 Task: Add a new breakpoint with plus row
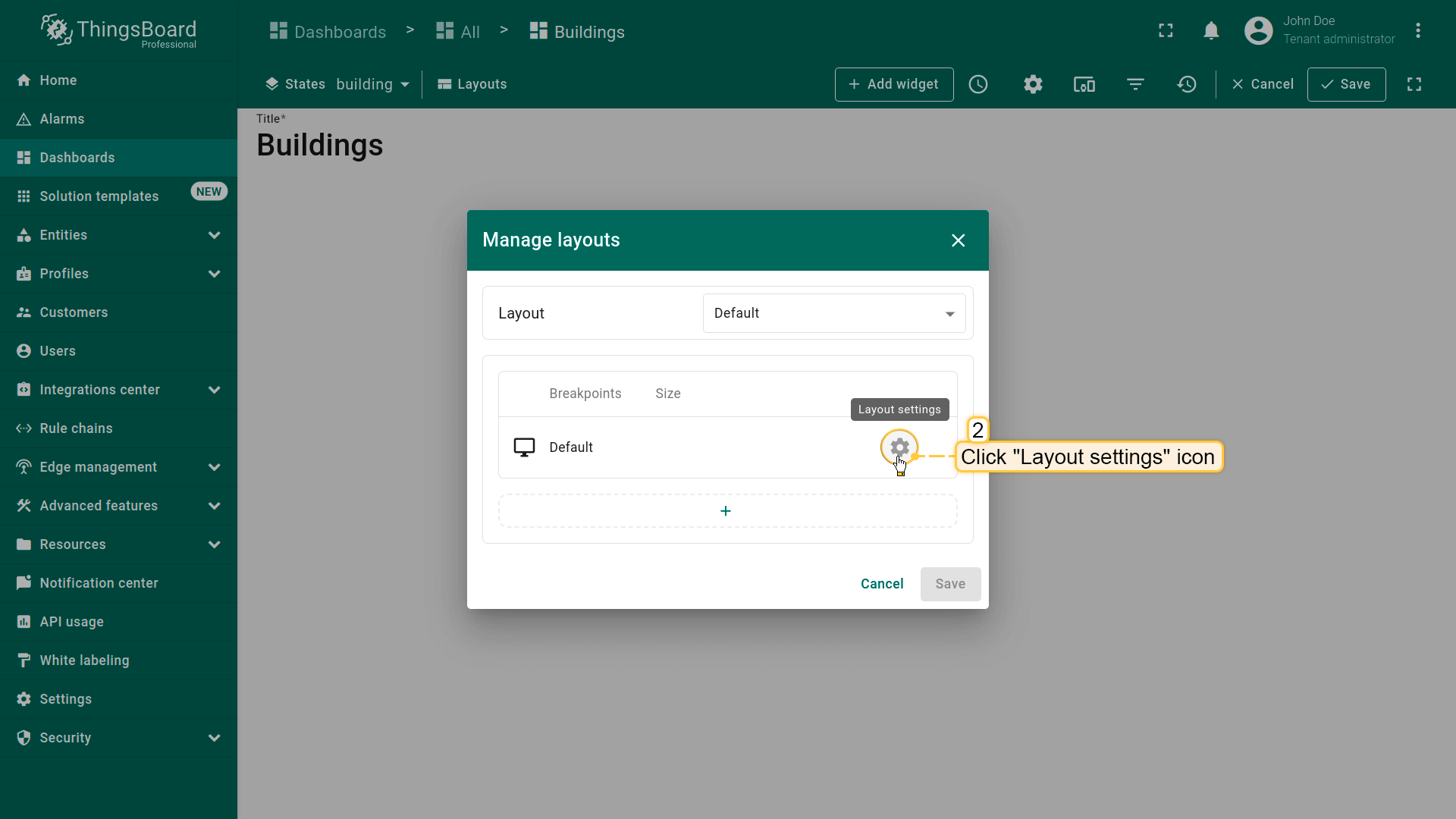tap(726, 511)
